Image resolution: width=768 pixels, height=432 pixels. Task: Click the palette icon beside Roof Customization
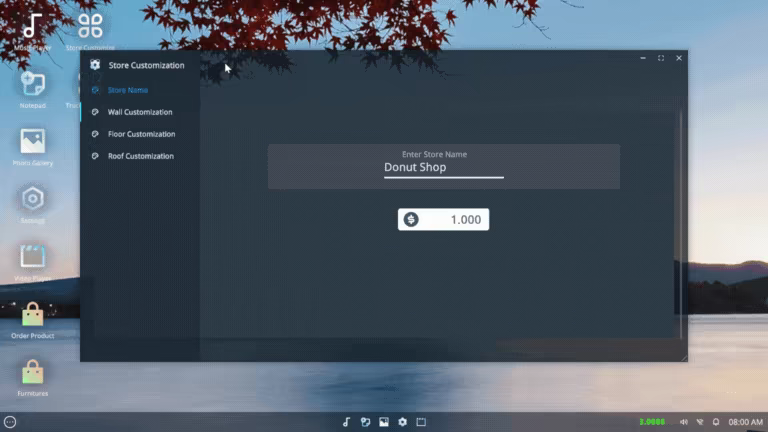pyautogui.click(x=95, y=156)
